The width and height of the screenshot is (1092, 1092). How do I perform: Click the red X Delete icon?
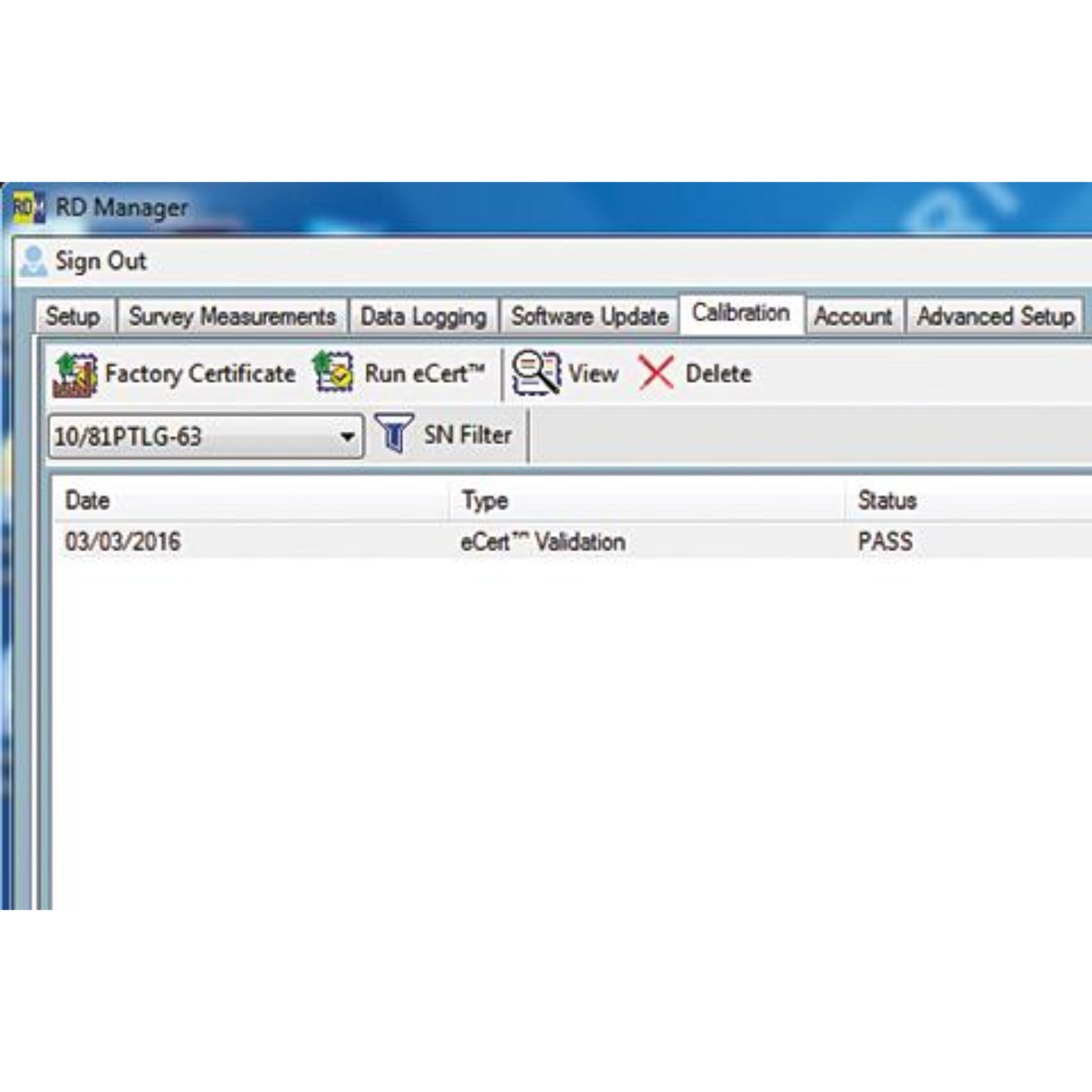657,373
